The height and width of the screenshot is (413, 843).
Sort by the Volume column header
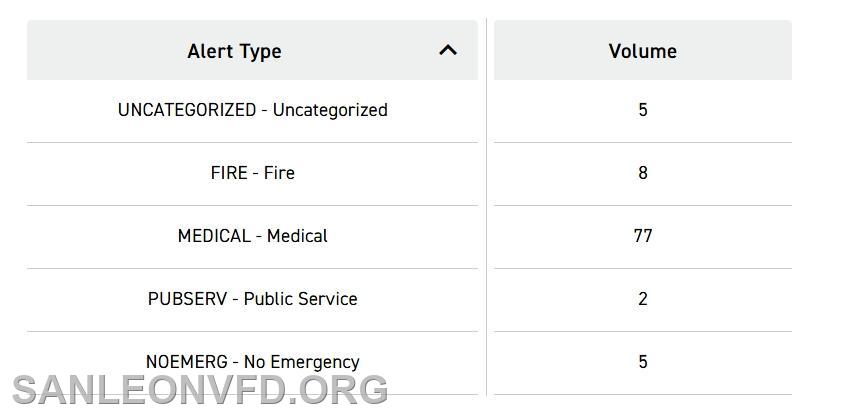point(642,51)
